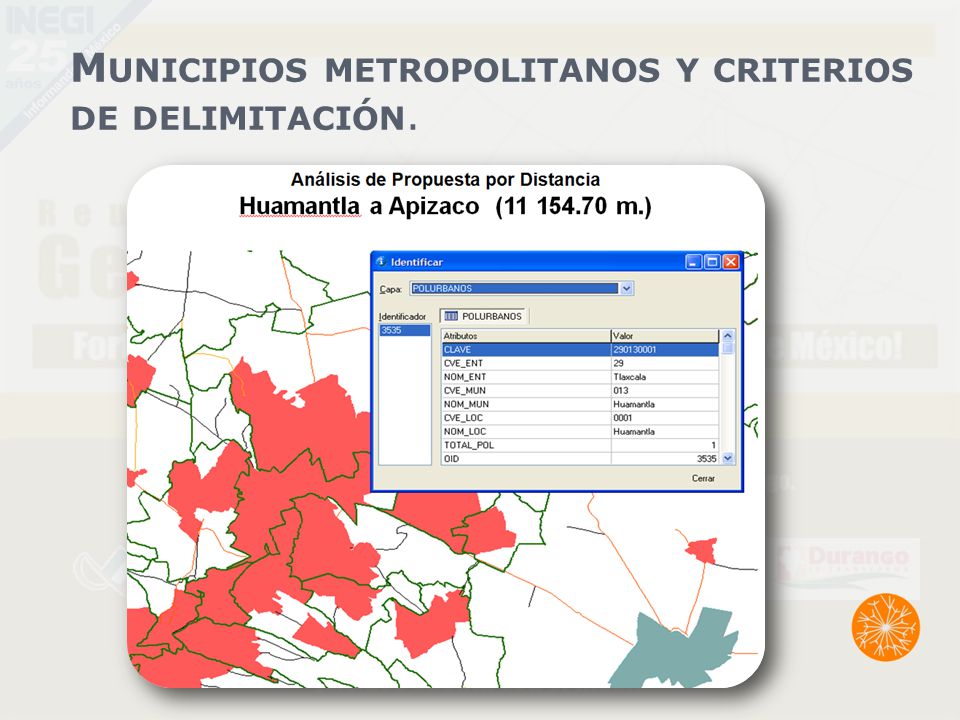Click the 'Análisis de Propuesta por Distancia' heading

(x=445, y=179)
